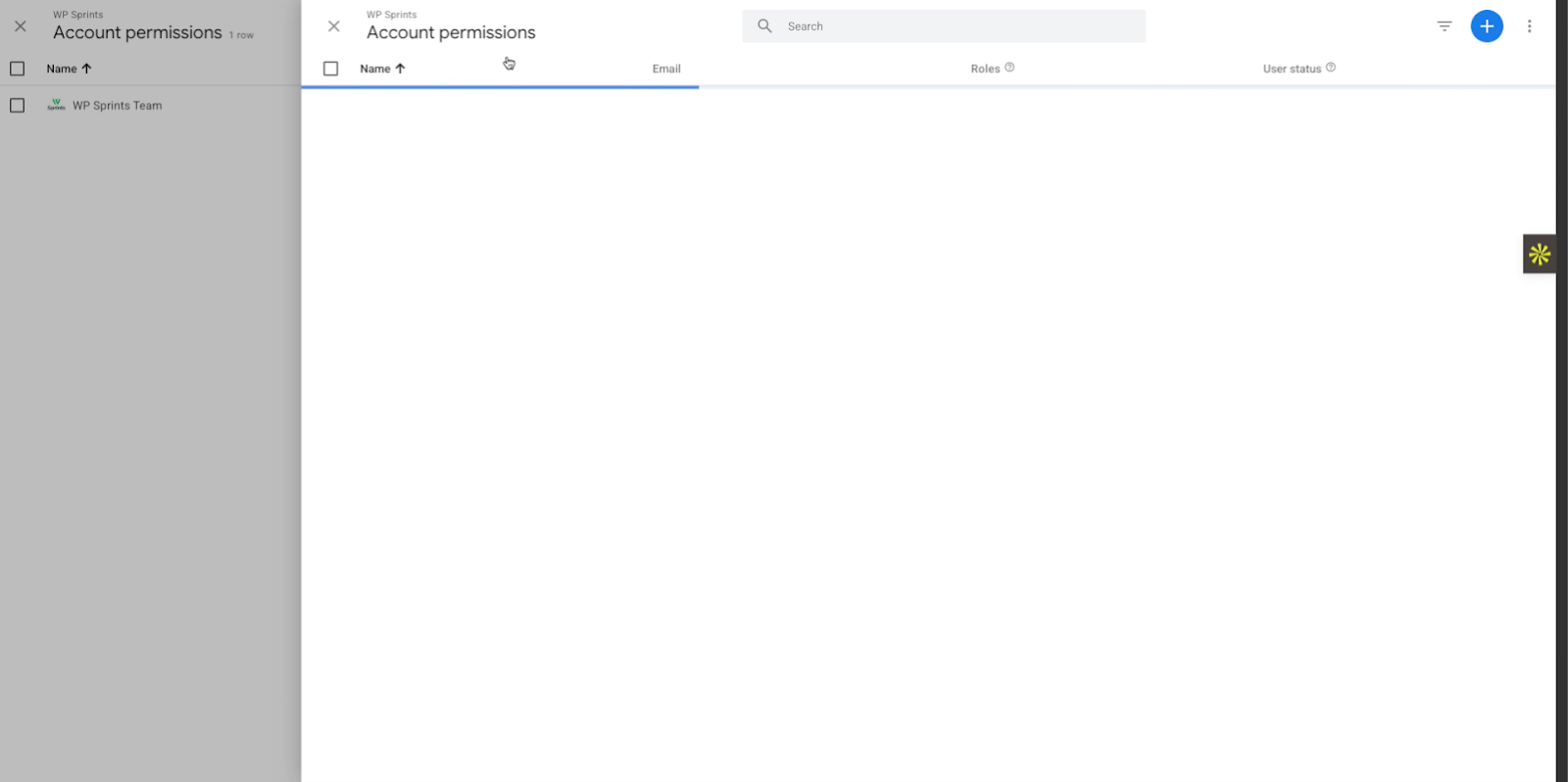Click the help icon next to Roles
1568x782 pixels.
[1009, 68]
